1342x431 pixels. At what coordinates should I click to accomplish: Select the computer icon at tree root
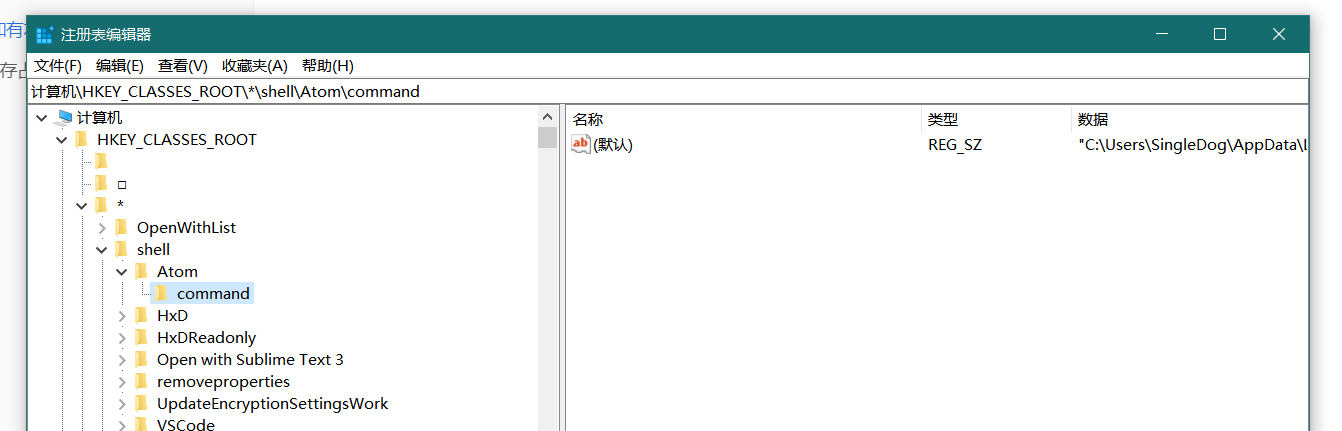64,118
